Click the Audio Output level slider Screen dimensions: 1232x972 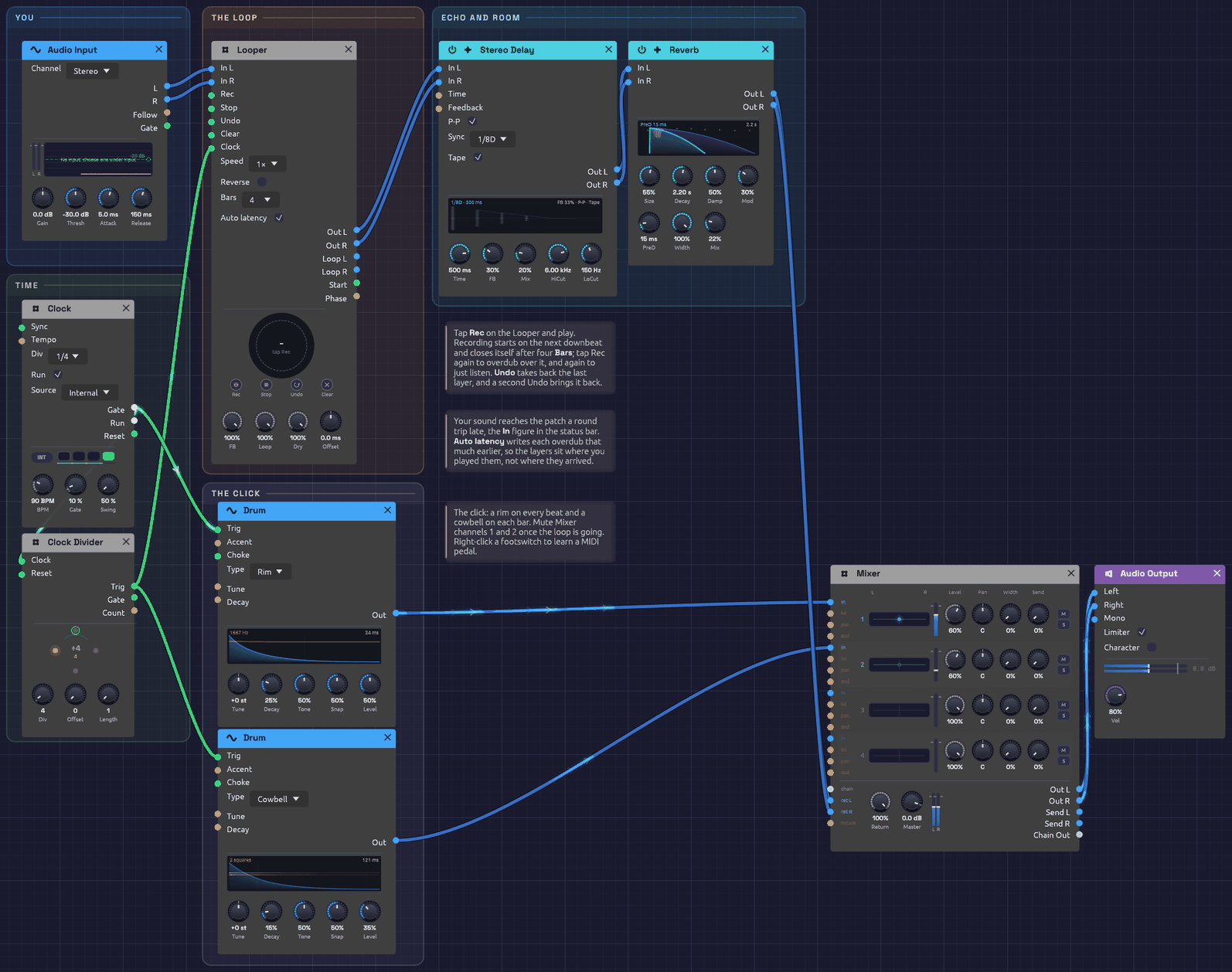[1145, 668]
